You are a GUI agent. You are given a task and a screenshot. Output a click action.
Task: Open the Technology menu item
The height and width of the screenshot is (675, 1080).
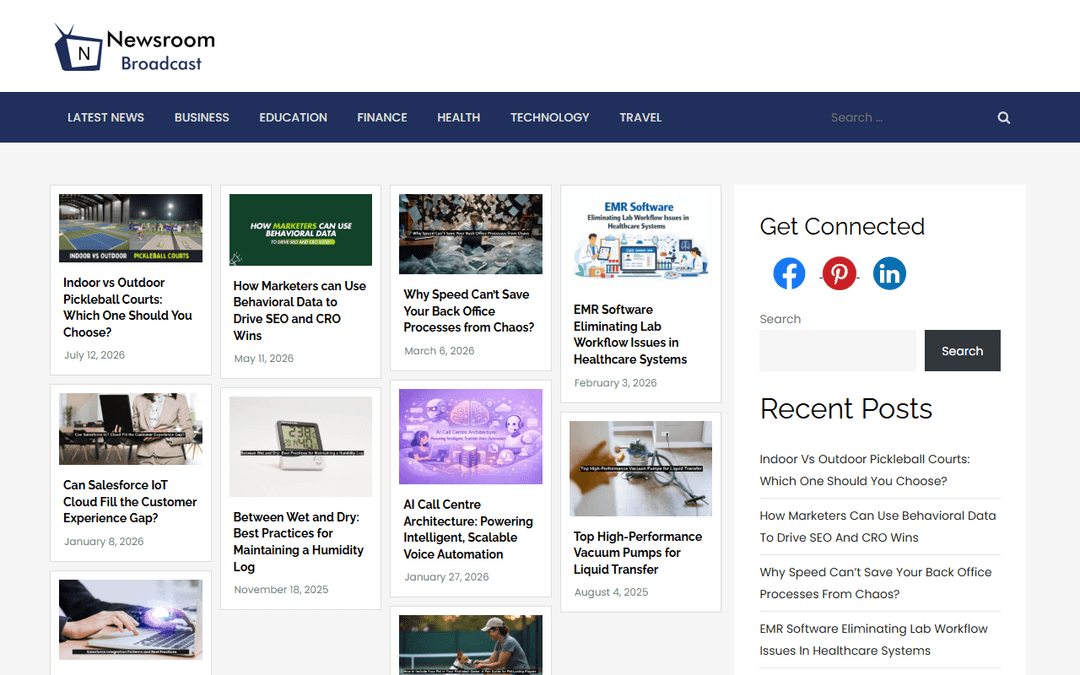pos(550,118)
